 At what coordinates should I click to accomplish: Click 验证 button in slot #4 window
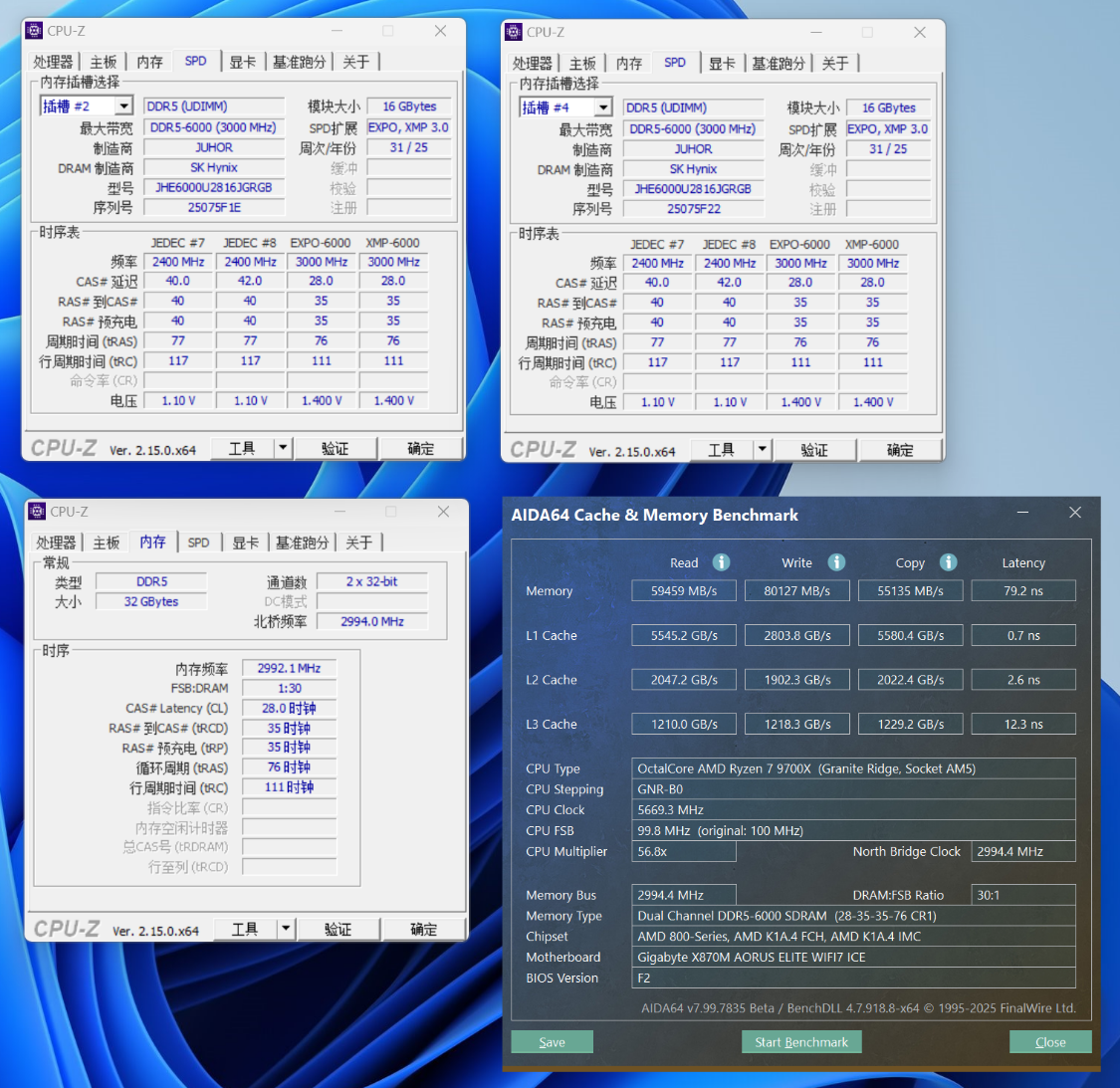[814, 449]
